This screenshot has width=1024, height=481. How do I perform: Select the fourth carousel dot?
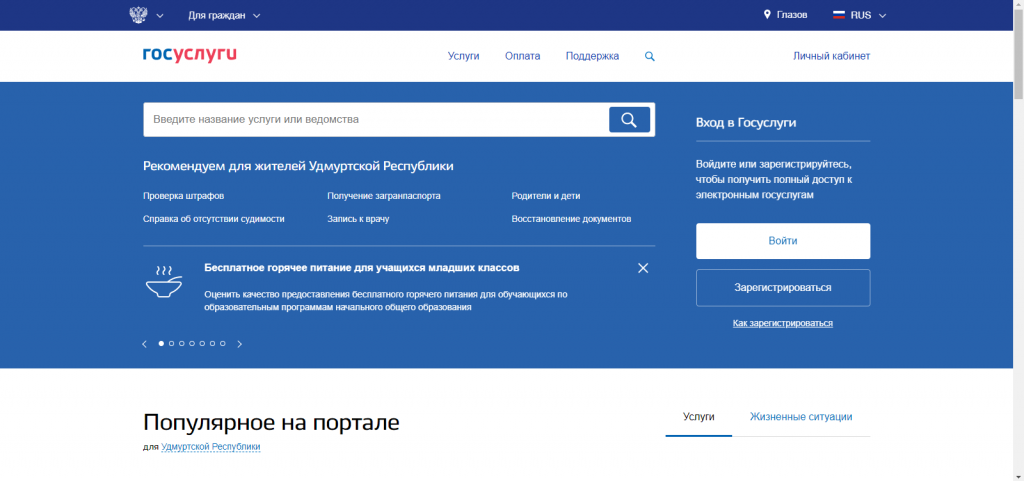(x=192, y=343)
